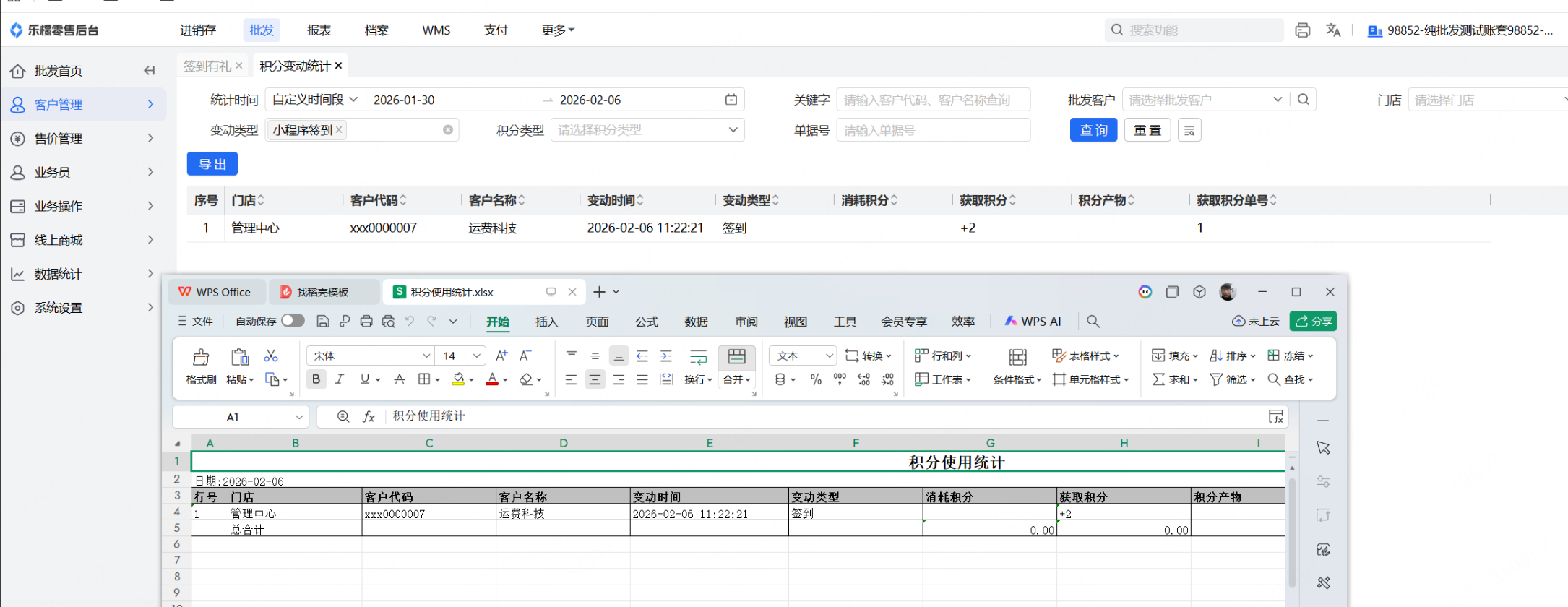This screenshot has height=607, width=1568.
Task: Apply bold formatting in WPS
Action: [316, 379]
